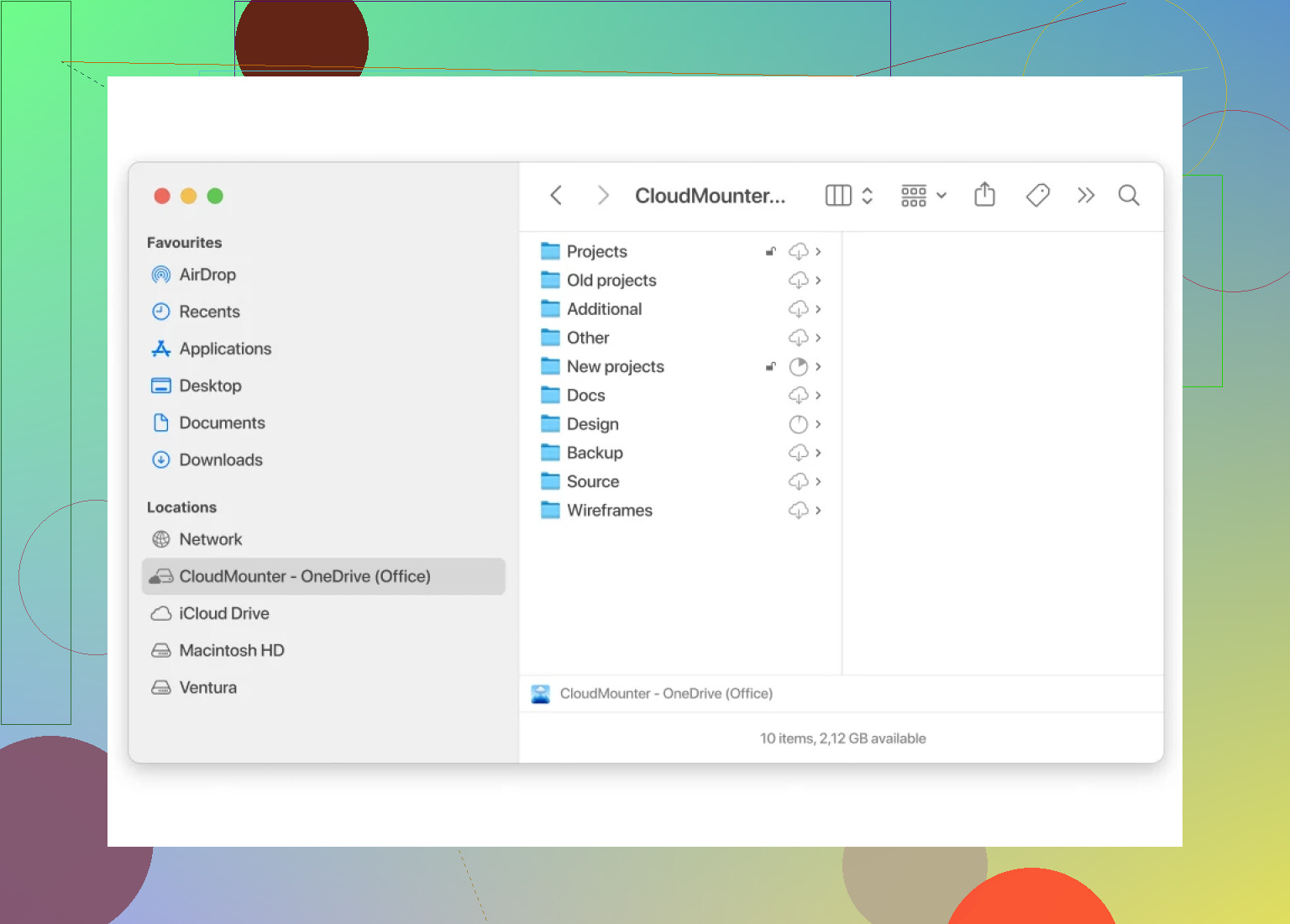Click the AirDrop icon
The height and width of the screenshot is (924, 1290).
[x=160, y=275]
